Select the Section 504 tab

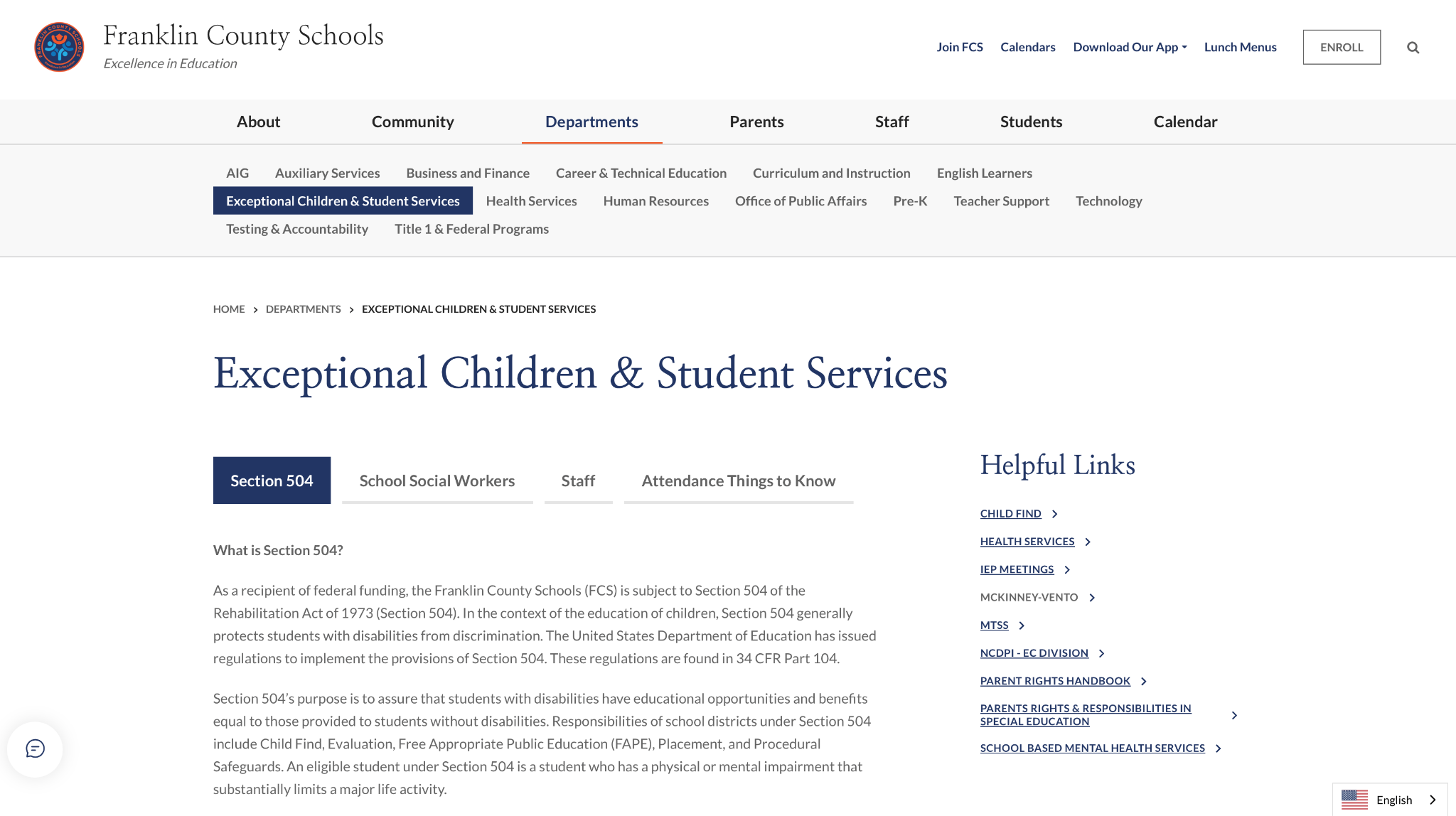coord(272,481)
